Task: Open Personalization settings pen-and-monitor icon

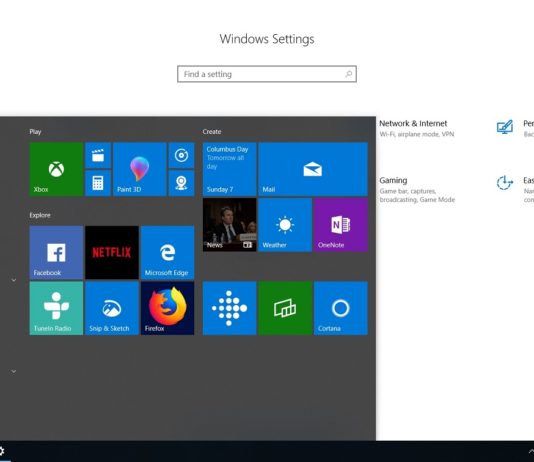Action: 504,128
